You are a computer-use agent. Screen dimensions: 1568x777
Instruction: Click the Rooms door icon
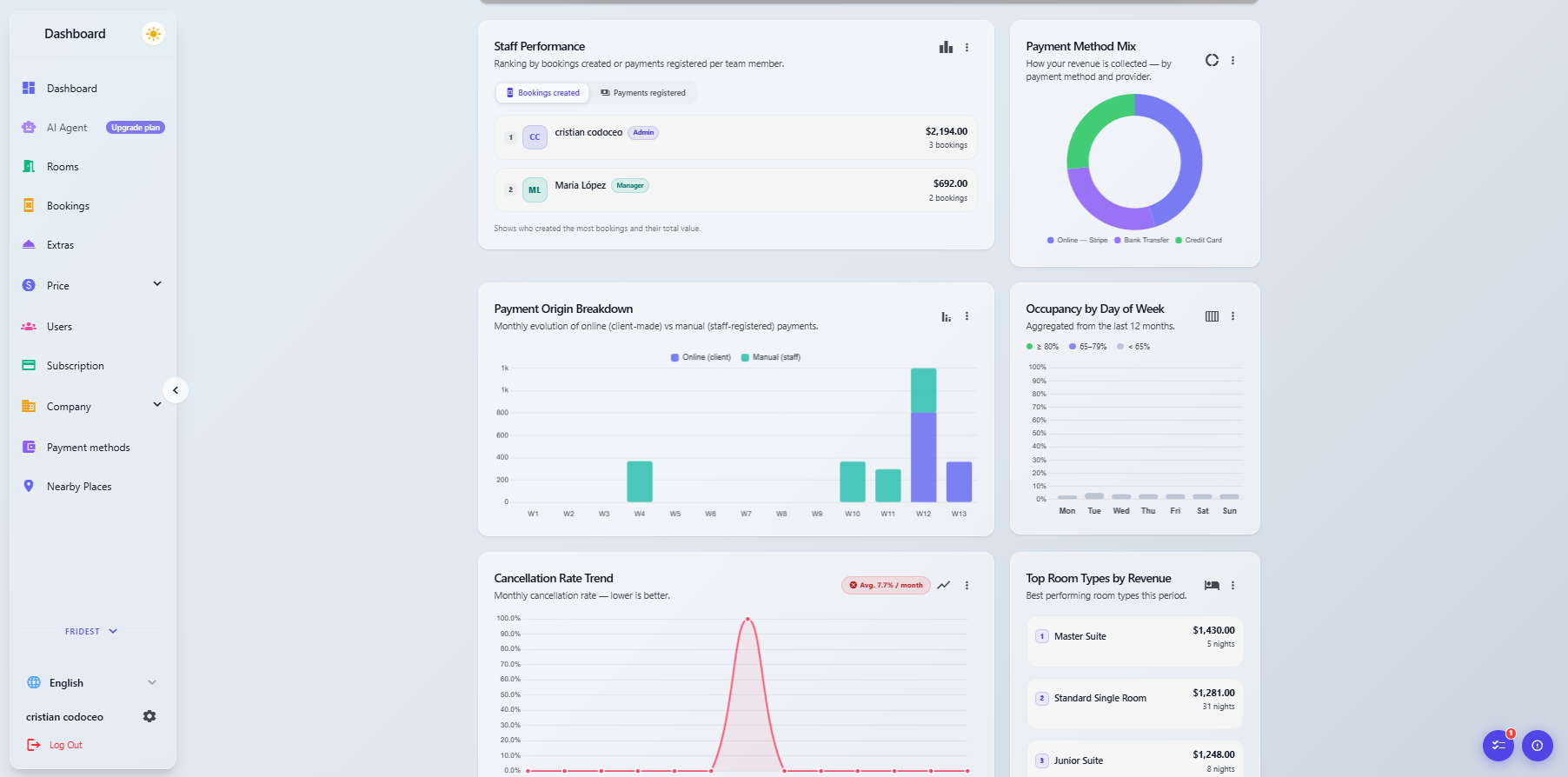pos(29,166)
